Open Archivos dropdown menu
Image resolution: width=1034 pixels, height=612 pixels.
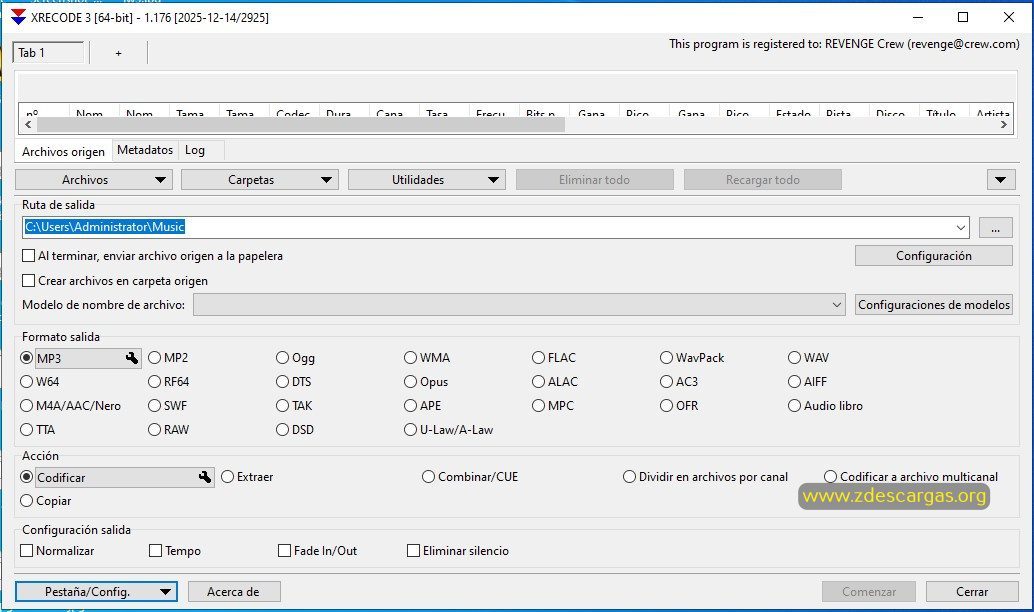point(94,179)
